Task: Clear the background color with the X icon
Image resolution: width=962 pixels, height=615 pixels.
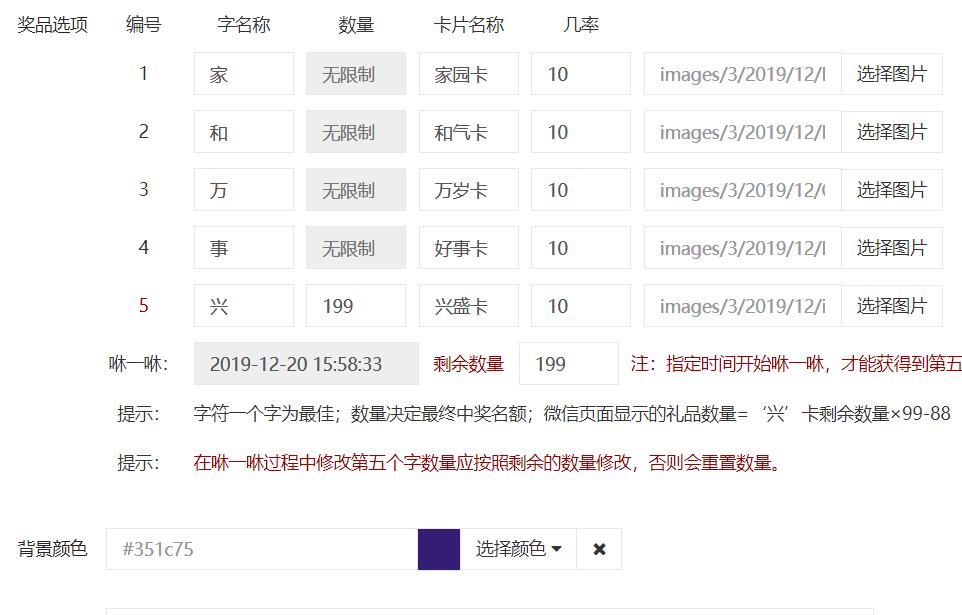Action: tap(599, 549)
